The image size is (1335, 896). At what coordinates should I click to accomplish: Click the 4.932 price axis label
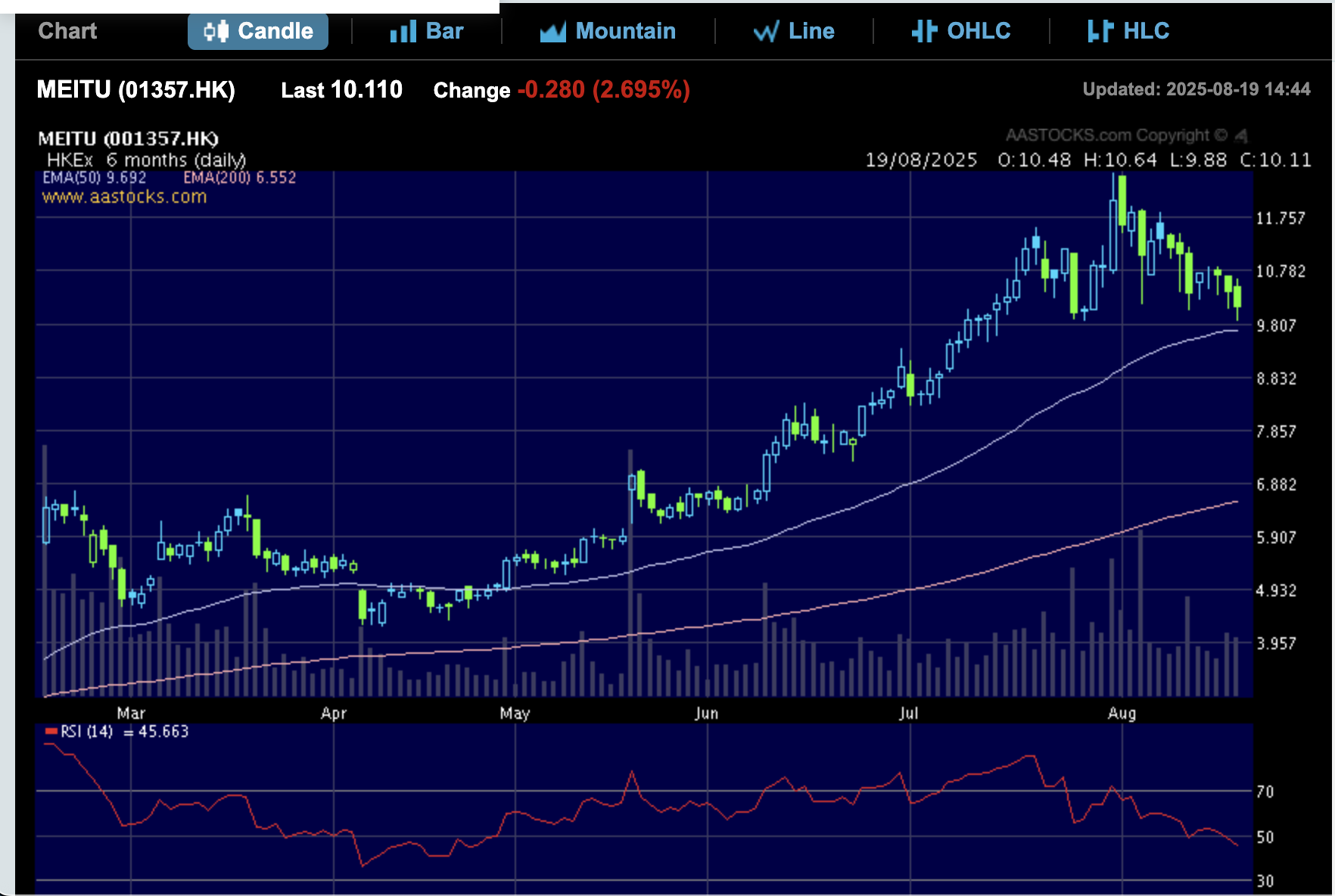click(x=1277, y=591)
